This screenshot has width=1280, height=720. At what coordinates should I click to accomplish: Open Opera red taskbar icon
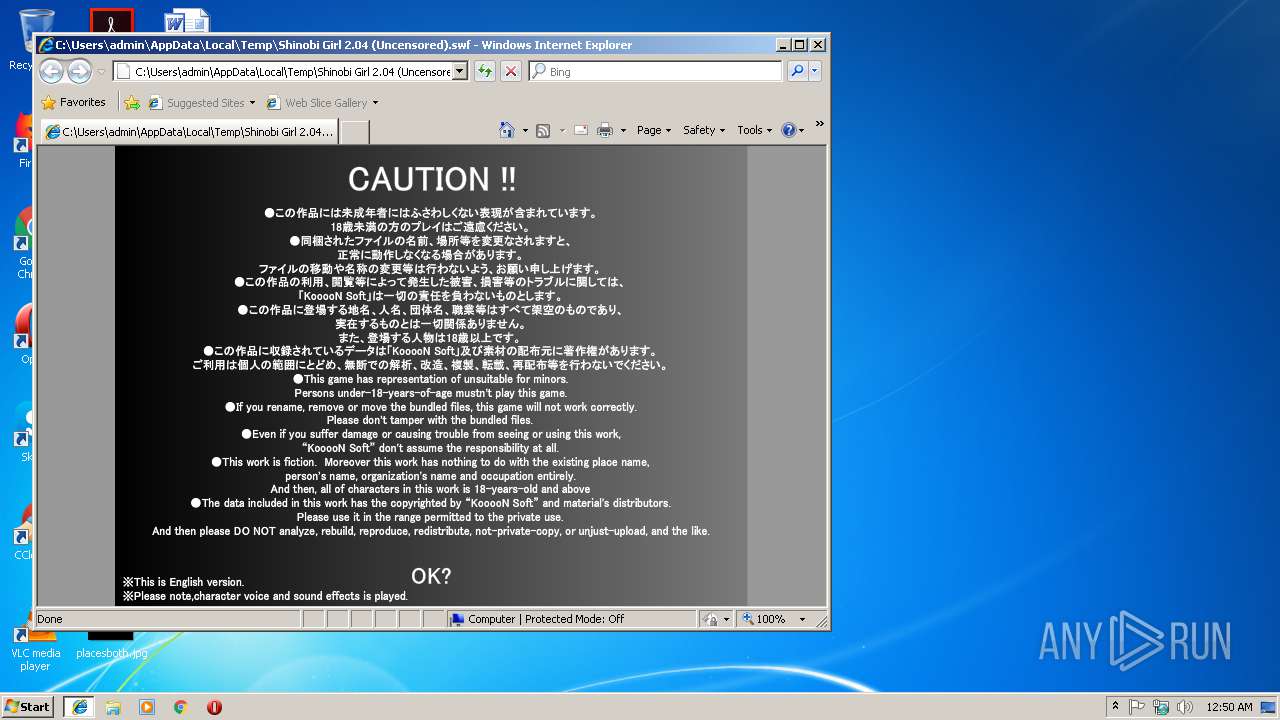214,706
